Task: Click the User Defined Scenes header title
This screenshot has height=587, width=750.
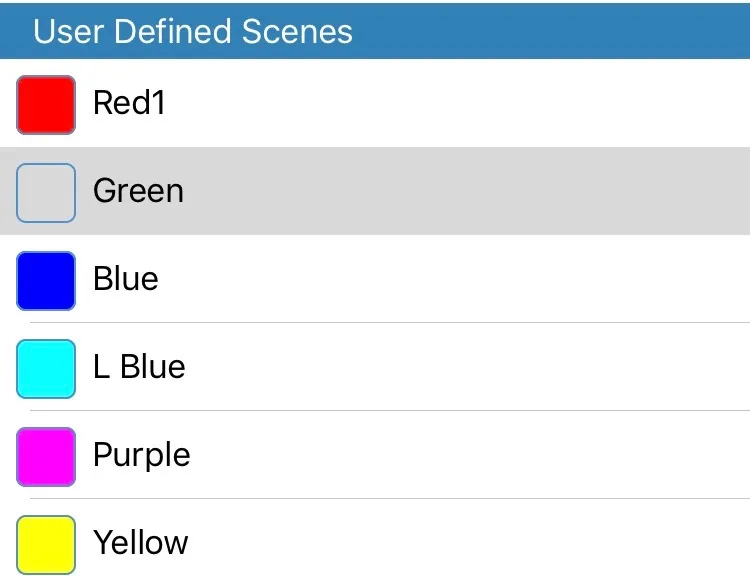Action: (193, 31)
